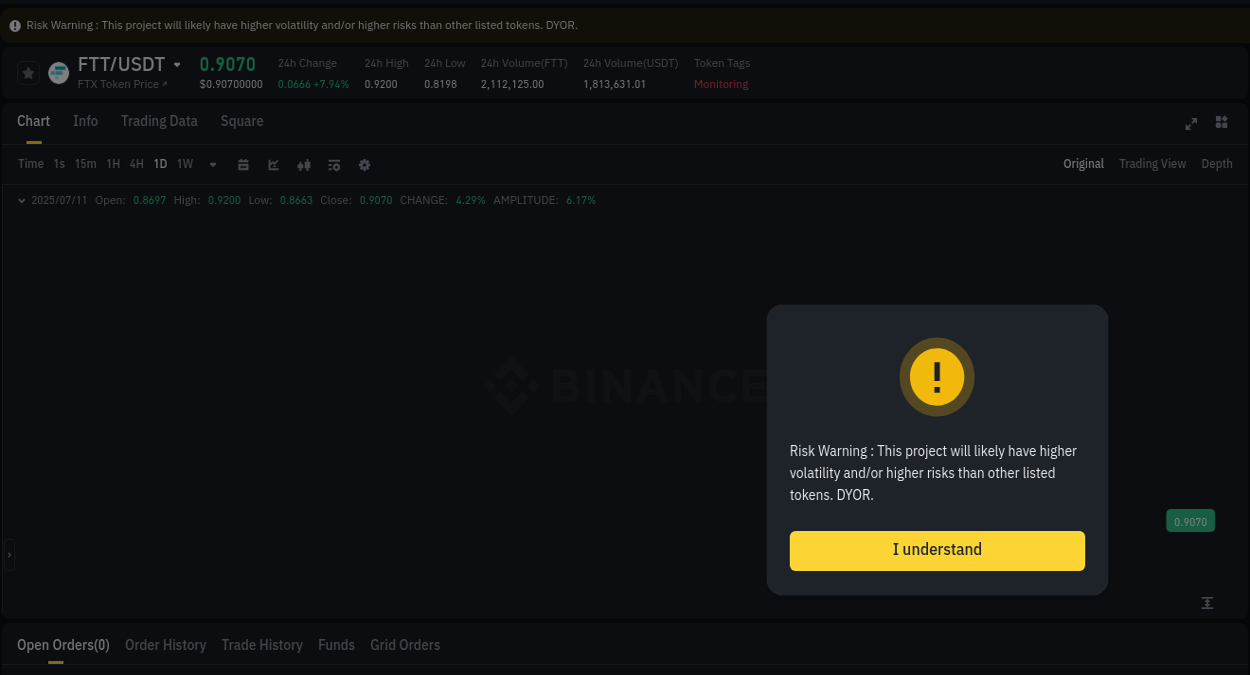1250x675 pixels.
Task: Open the indicators list icon
Action: coord(334,164)
